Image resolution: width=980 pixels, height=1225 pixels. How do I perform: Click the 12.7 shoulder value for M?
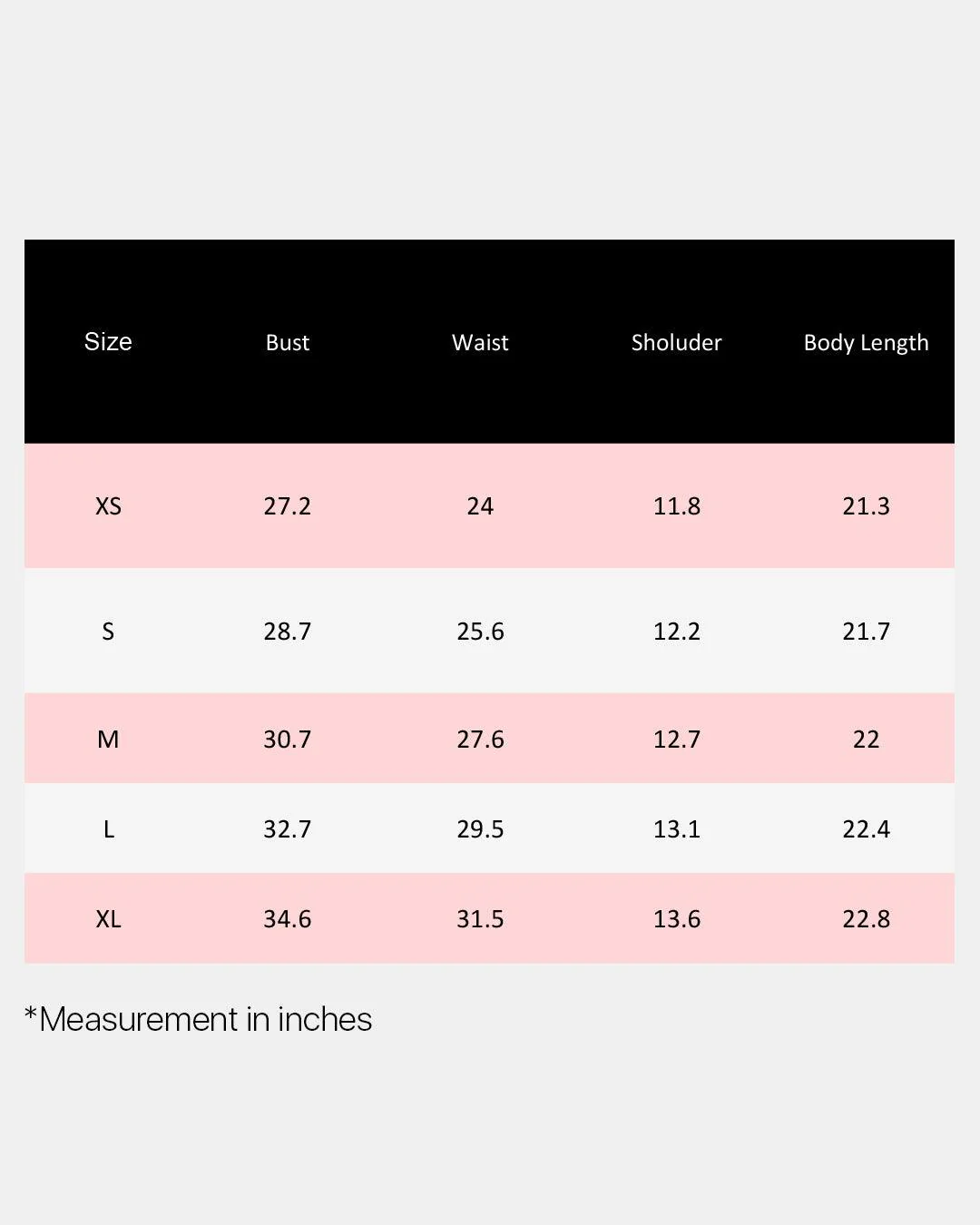pyautogui.click(x=677, y=740)
